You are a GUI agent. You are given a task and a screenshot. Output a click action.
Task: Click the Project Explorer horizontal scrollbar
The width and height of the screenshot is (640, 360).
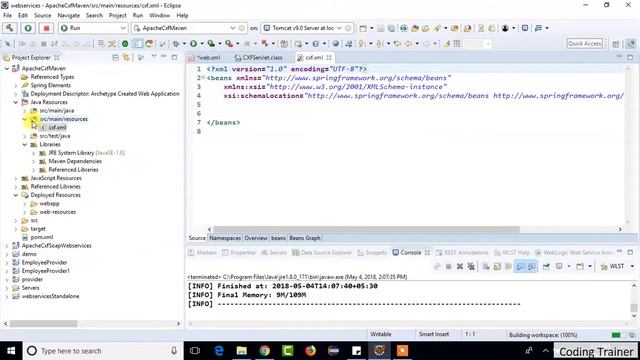(43, 324)
